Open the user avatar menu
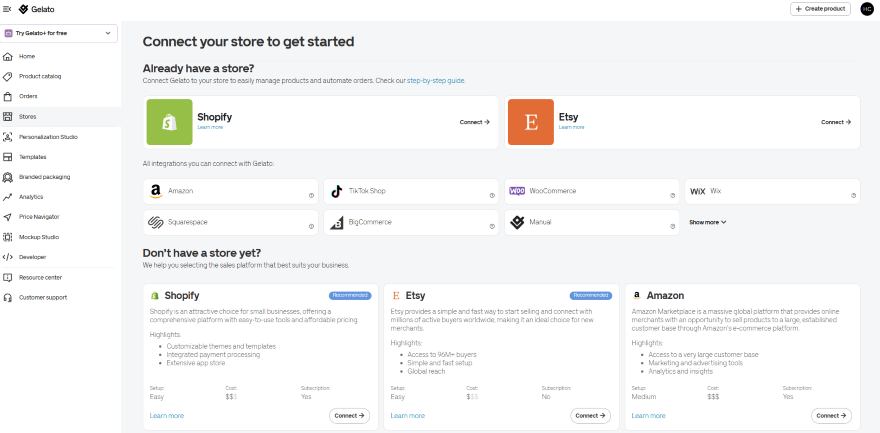880x433 pixels. point(867,9)
